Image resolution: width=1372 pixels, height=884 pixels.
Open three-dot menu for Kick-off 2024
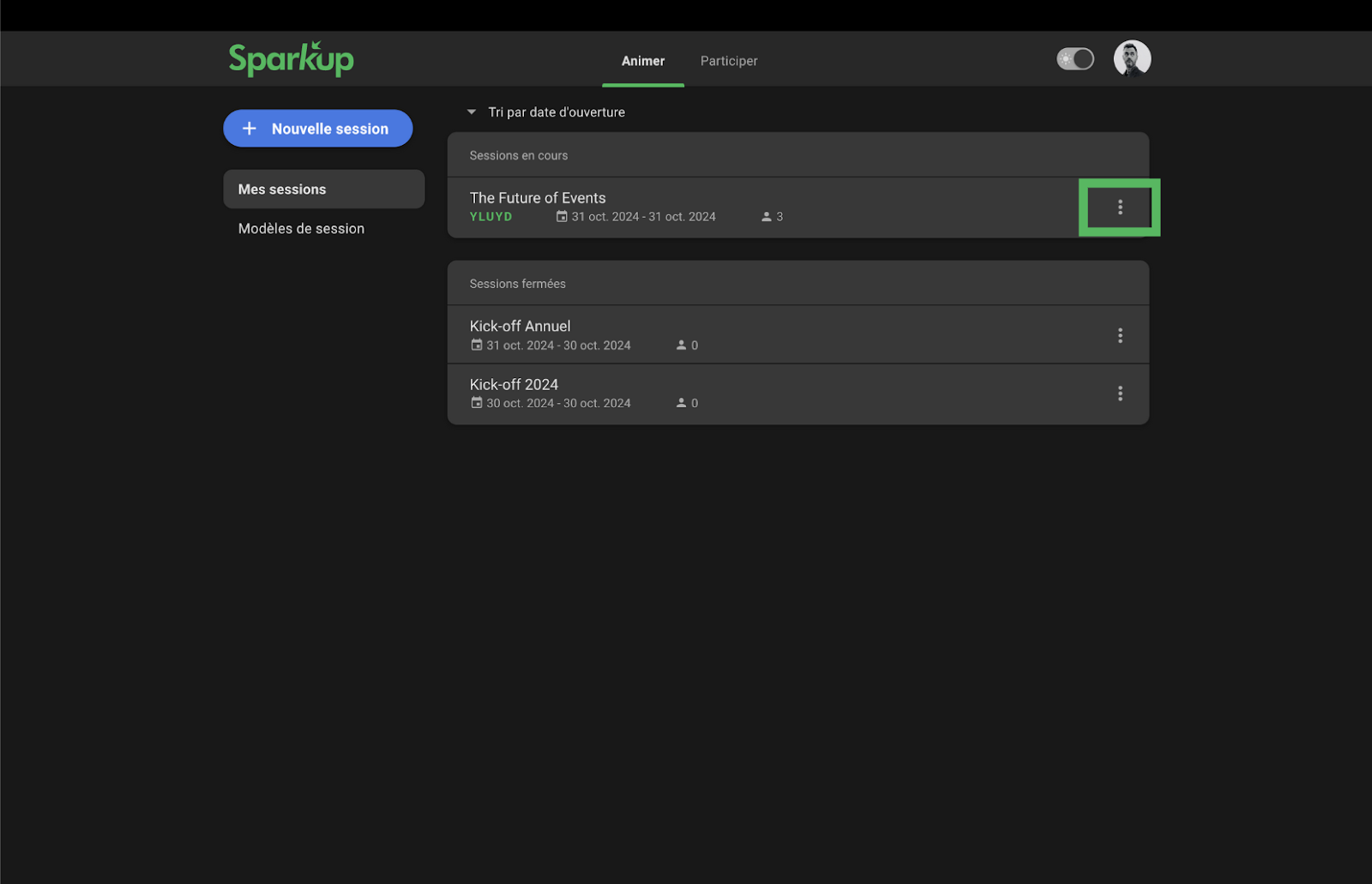pos(1119,394)
